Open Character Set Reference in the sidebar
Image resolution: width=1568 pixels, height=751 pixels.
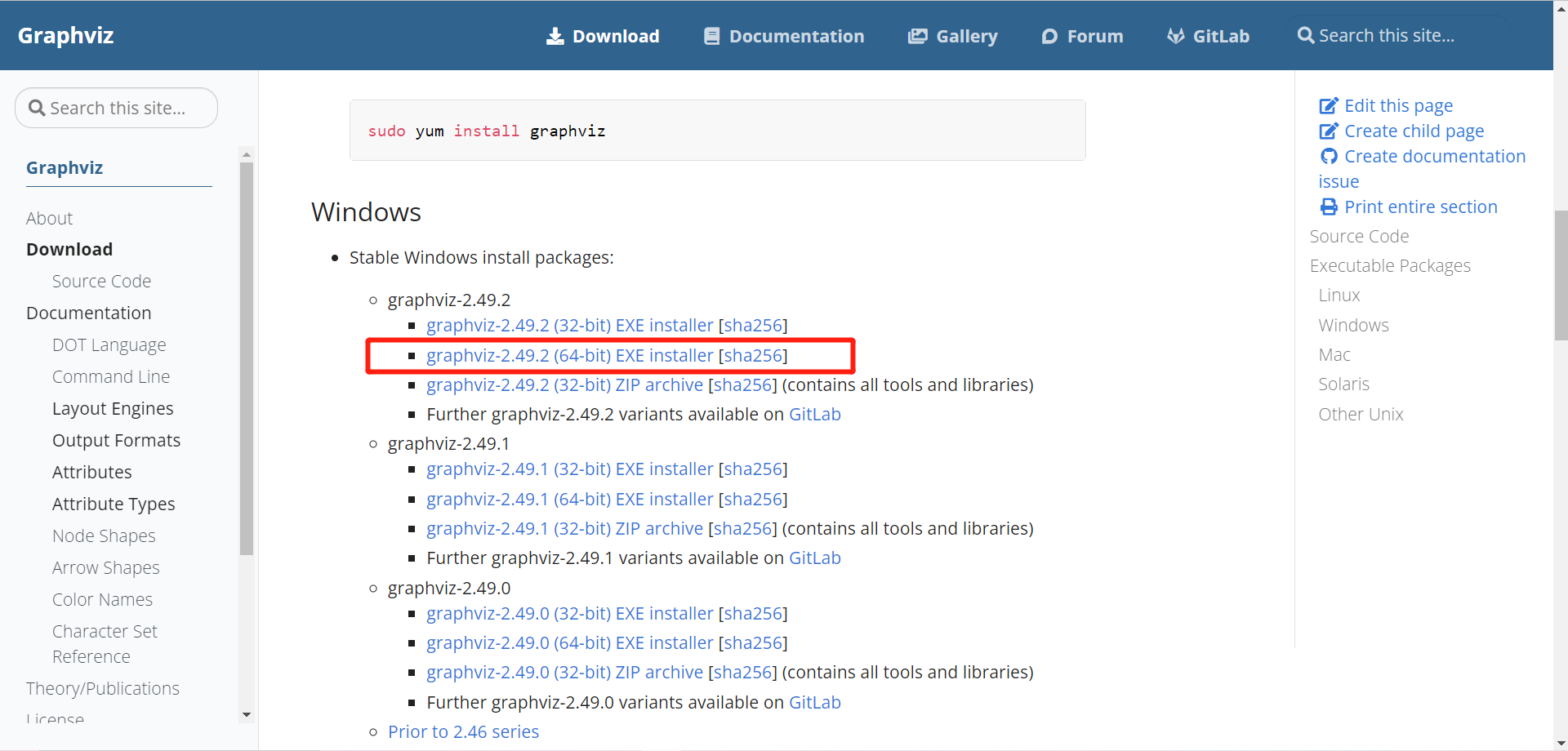[x=105, y=643]
